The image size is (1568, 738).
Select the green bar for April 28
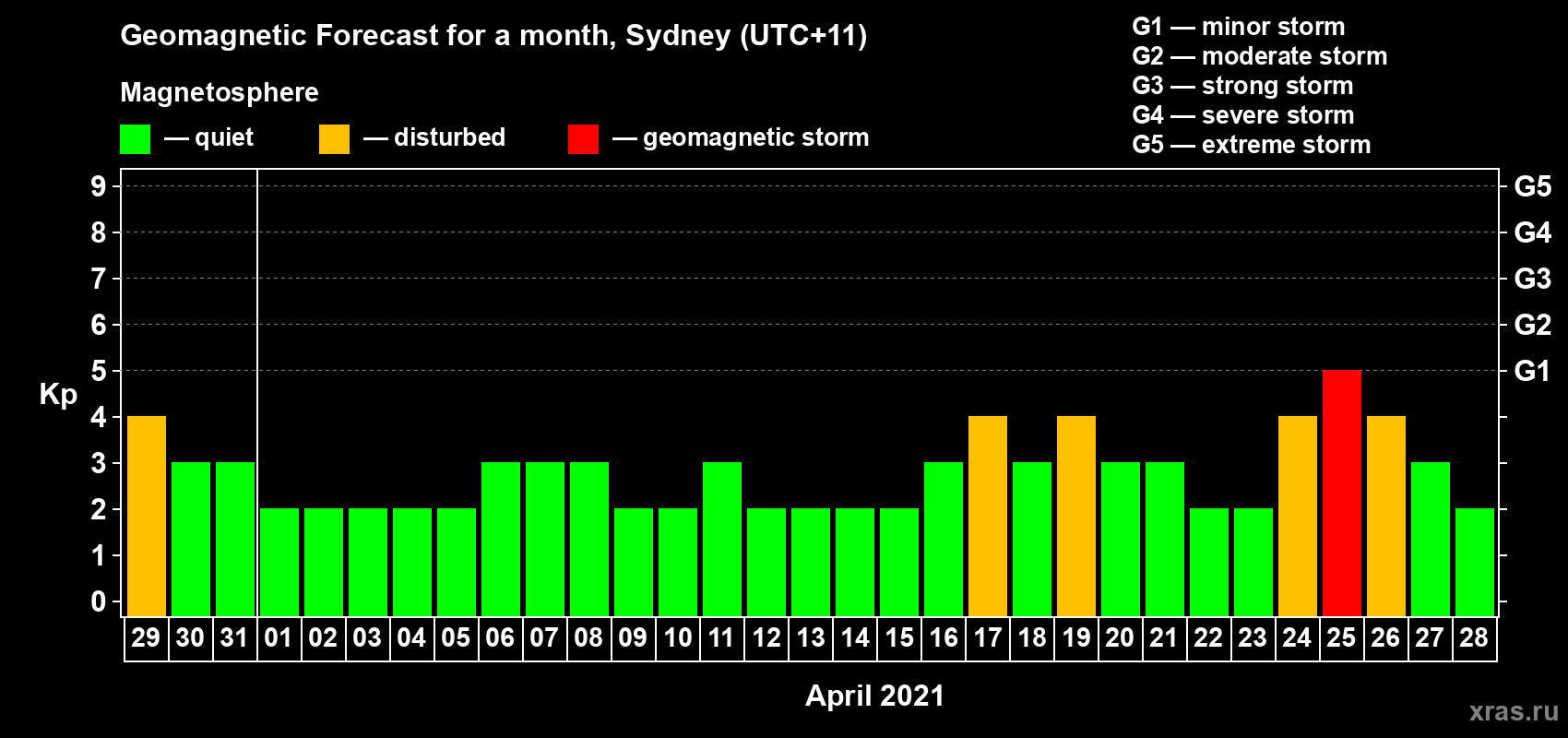[x=1475, y=562]
